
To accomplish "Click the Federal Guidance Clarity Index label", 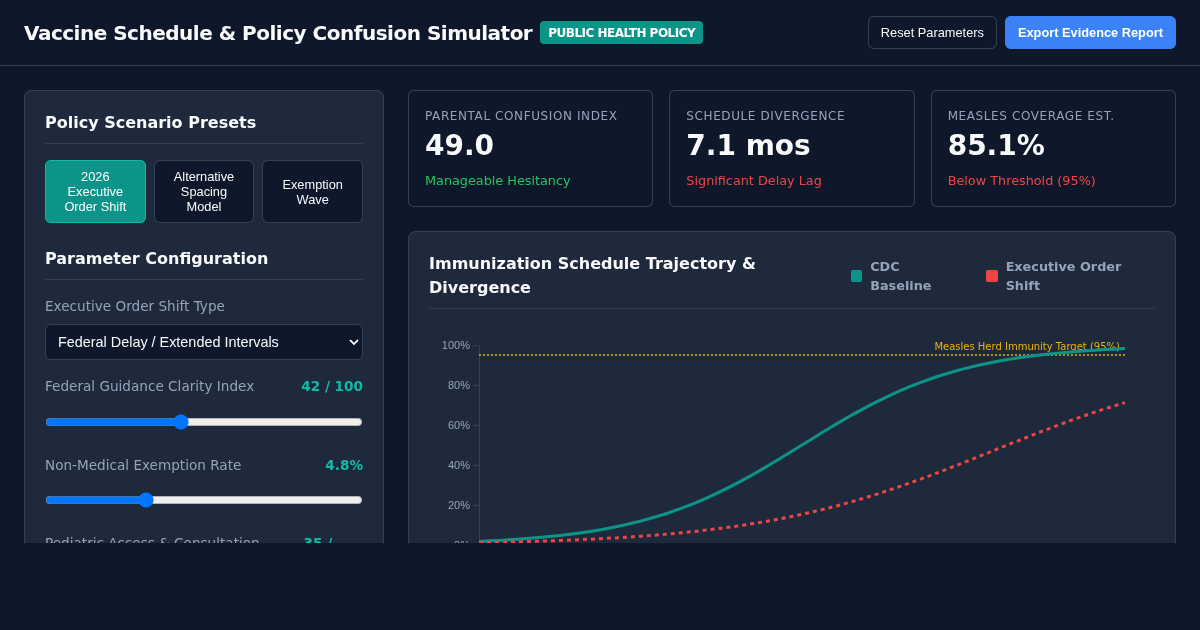I will pyautogui.click(x=149, y=386).
